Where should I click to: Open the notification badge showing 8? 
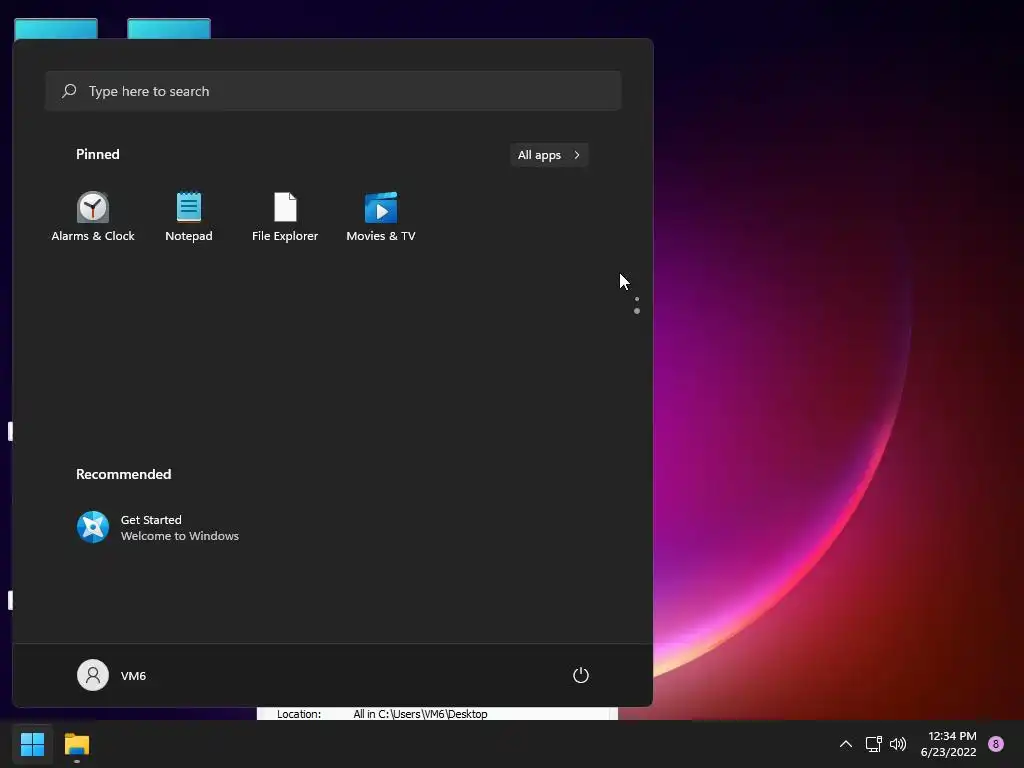click(x=995, y=744)
